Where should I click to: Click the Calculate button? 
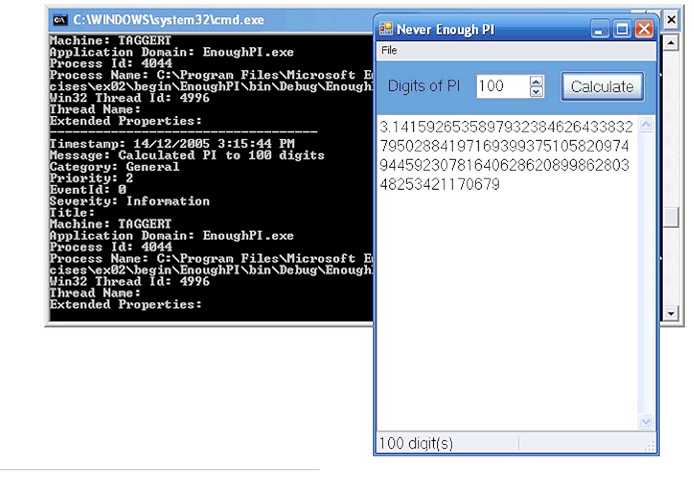(x=602, y=86)
